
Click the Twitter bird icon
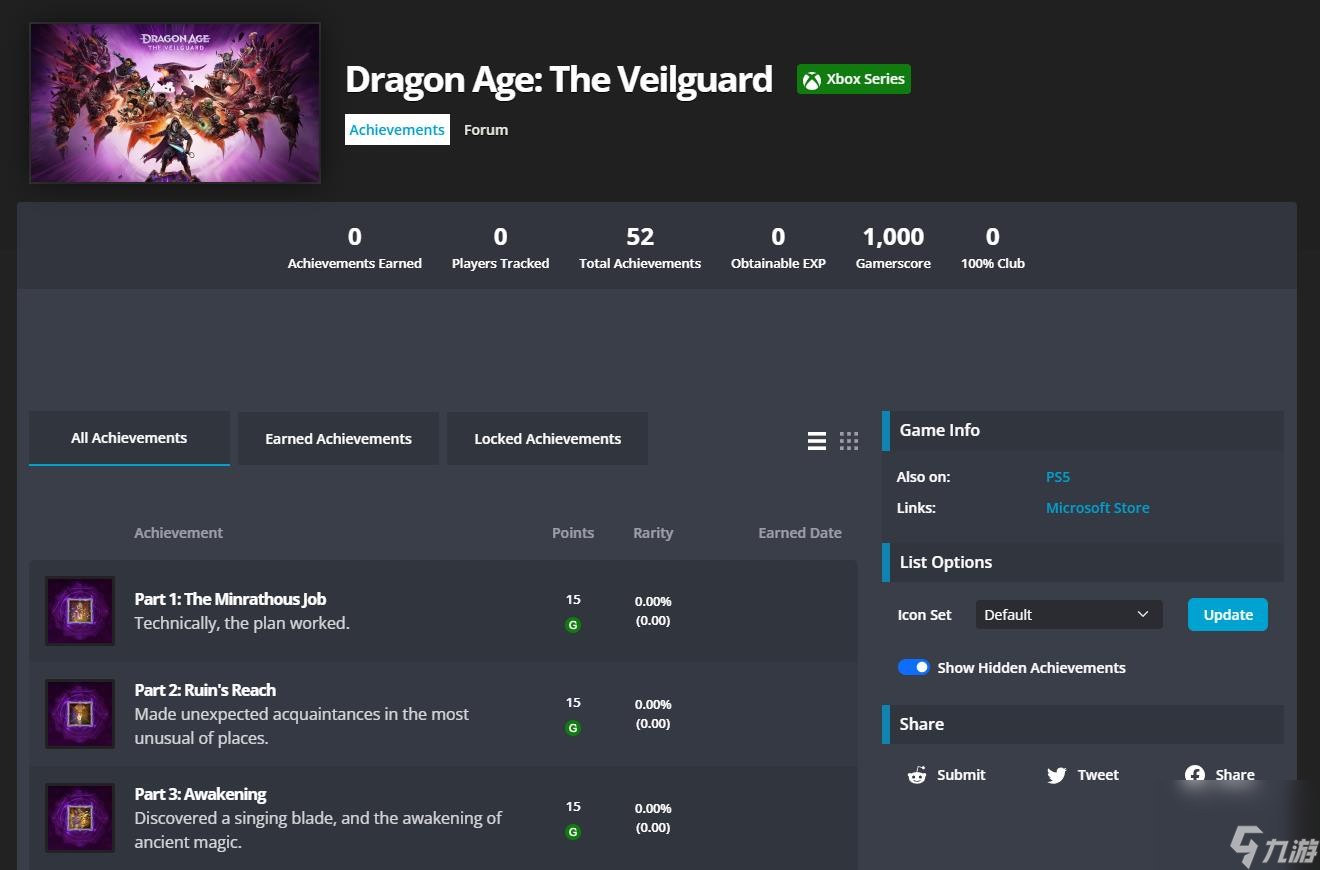(x=1057, y=775)
